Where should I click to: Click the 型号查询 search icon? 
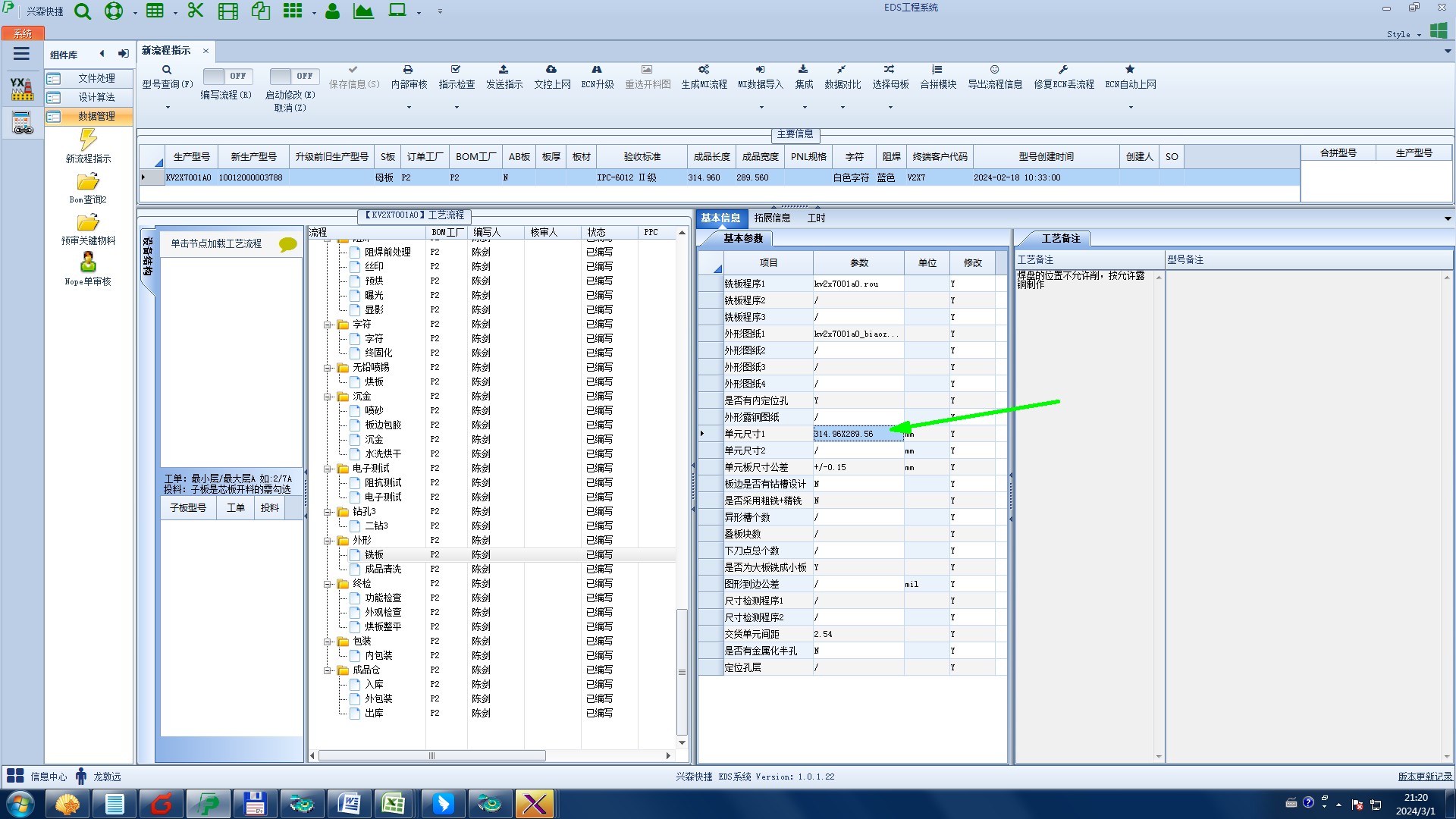coord(167,70)
